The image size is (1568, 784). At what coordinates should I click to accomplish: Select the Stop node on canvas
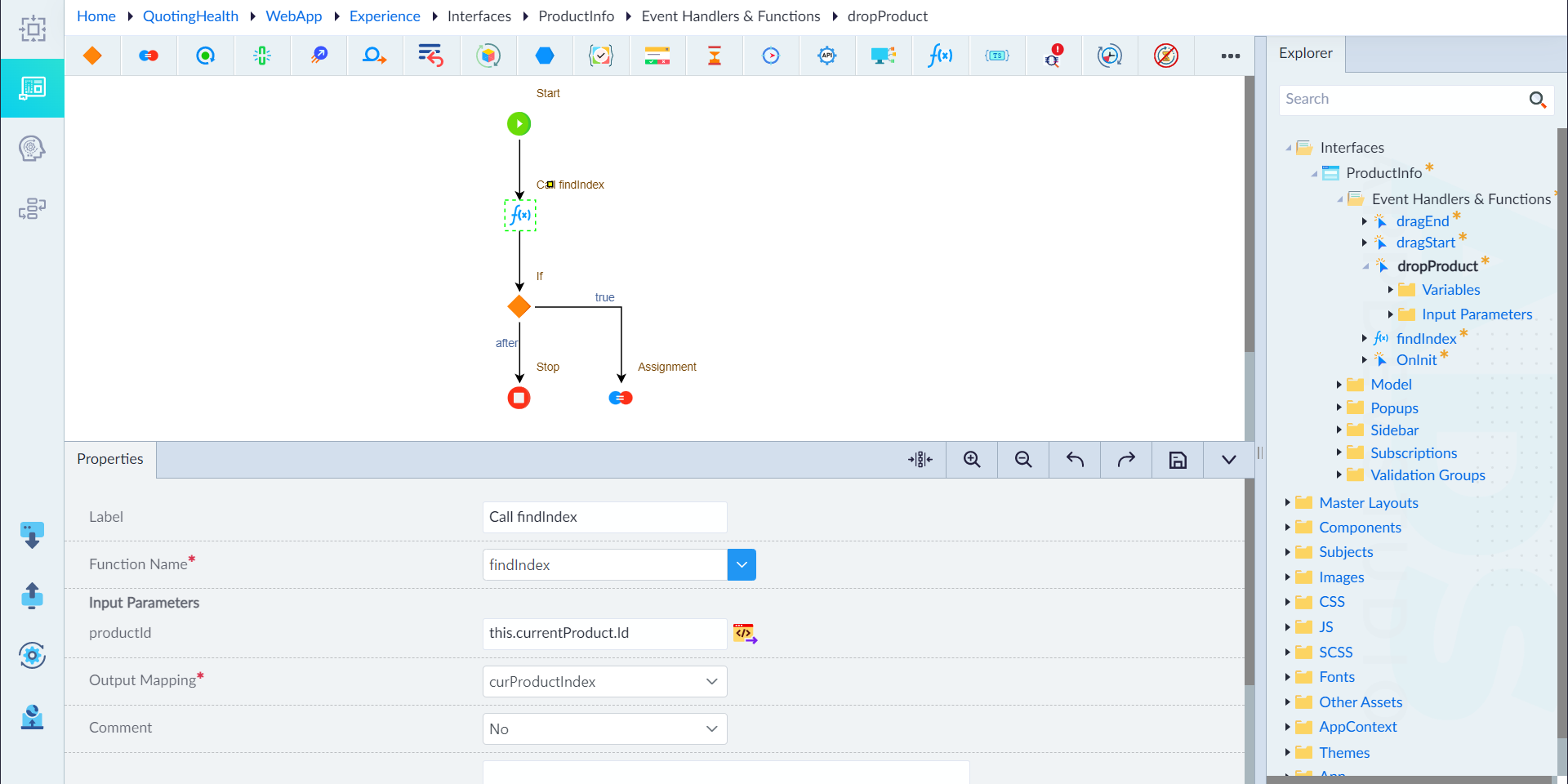click(519, 398)
